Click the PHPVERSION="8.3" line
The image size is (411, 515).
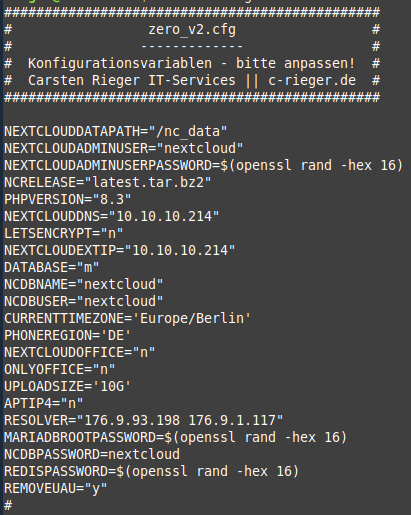pyautogui.click(x=68, y=199)
